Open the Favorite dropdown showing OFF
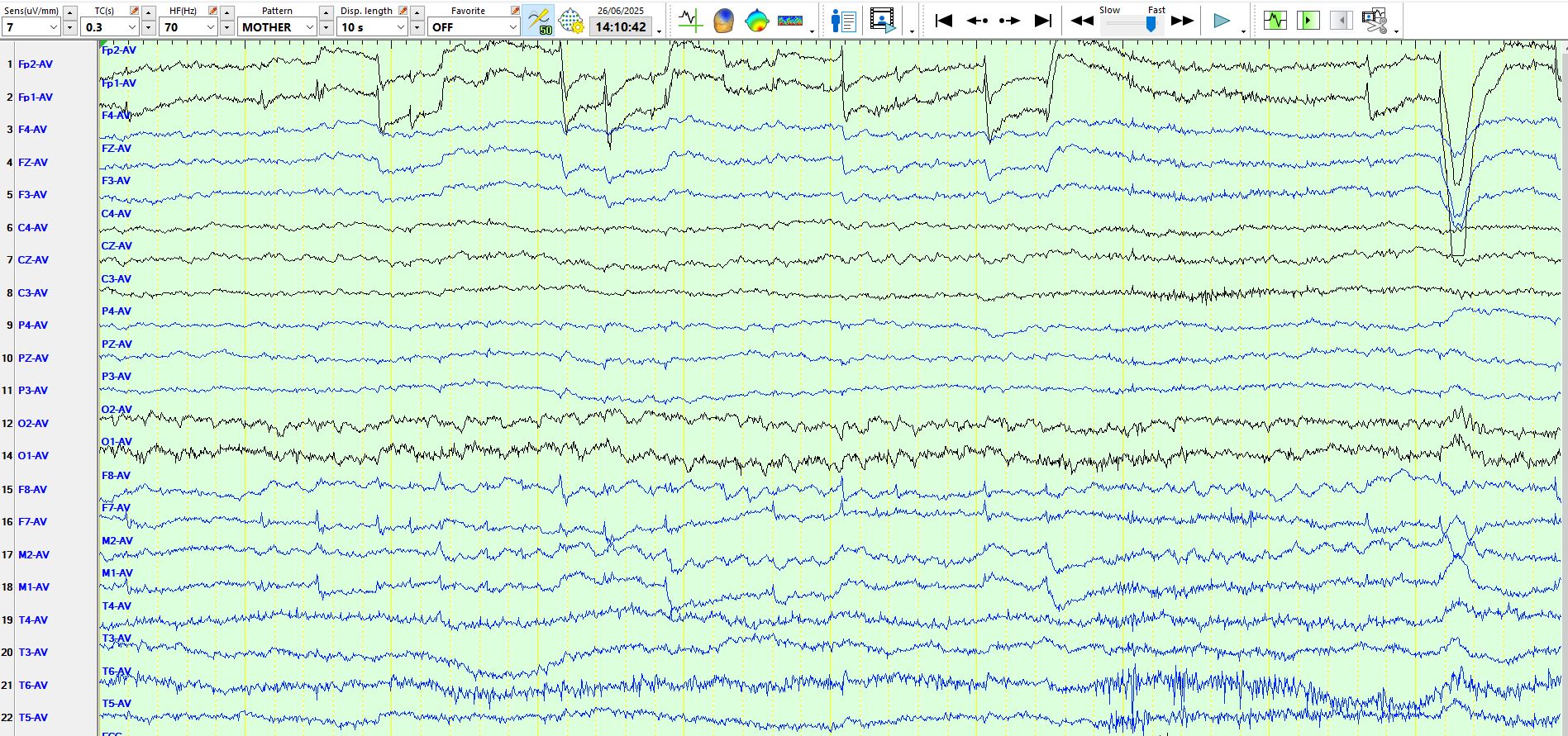 click(x=474, y=27)
